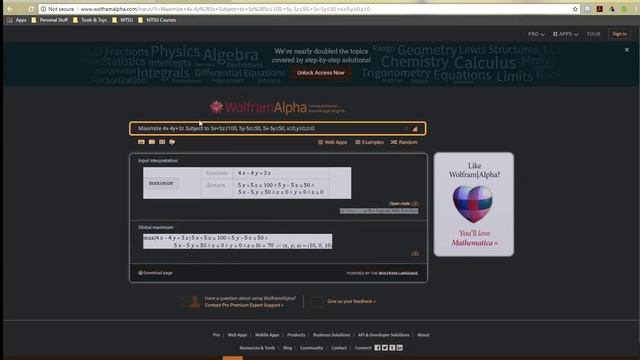The height and width of the screenshot is (360, 640).
Task: Open the Apps shortcut in bookmarks bar
Action: coord(17,20)
